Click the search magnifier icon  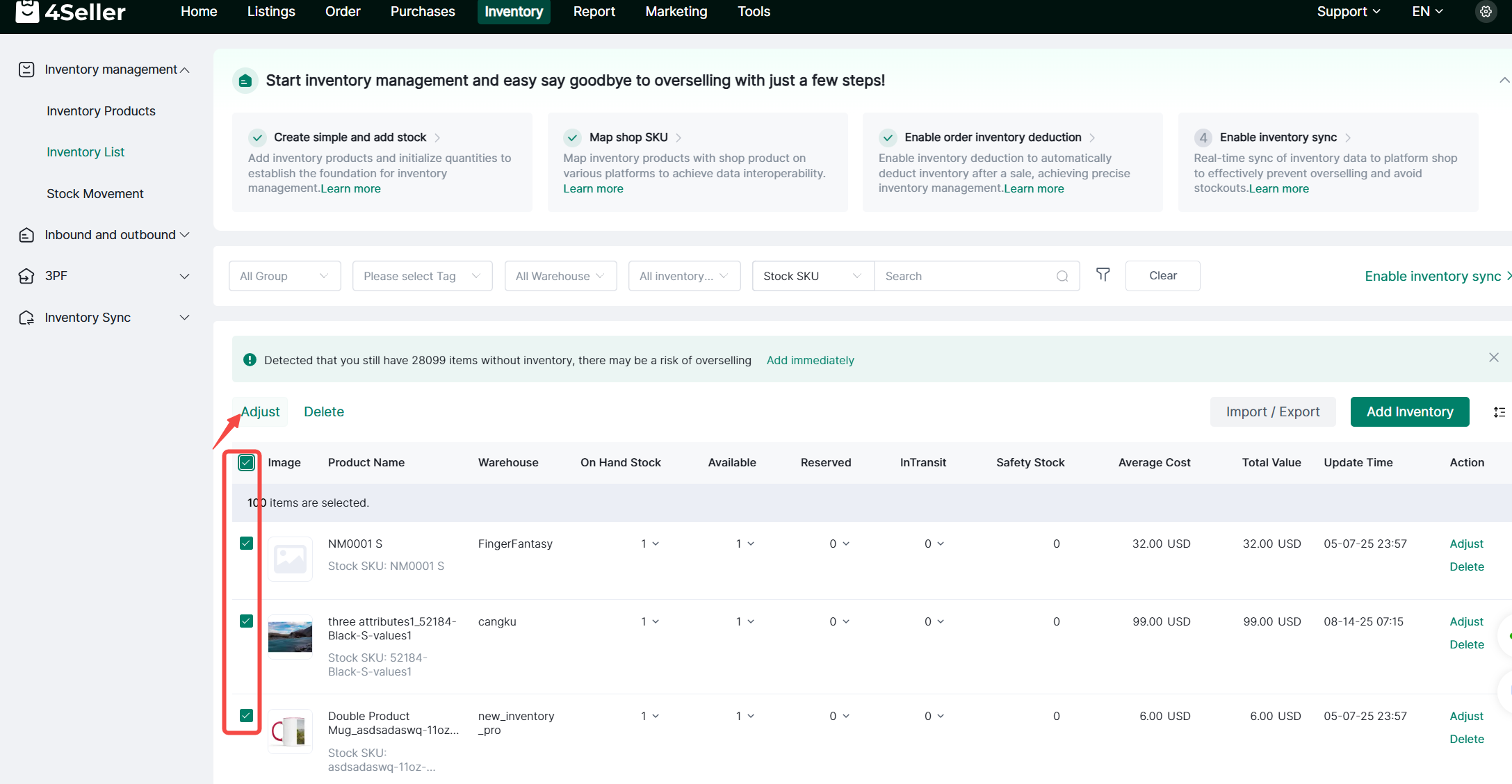1062,276
